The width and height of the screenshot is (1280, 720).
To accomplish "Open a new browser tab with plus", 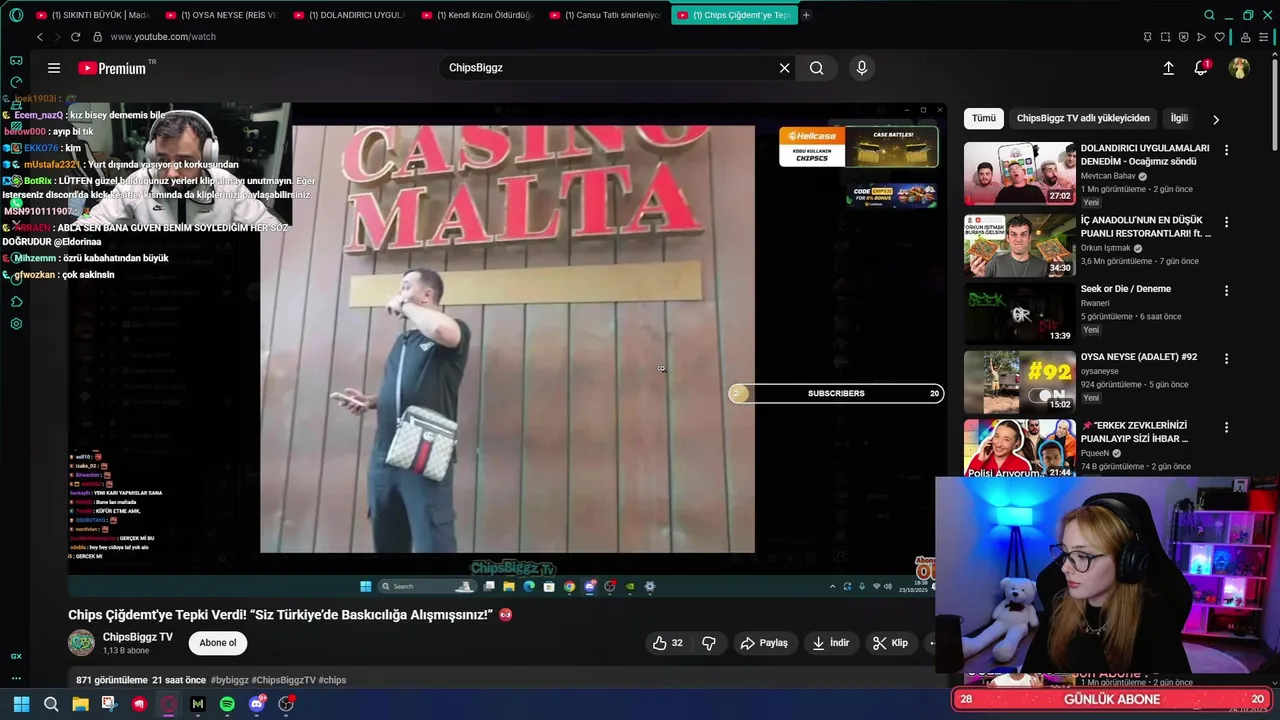I will point(806,15).
